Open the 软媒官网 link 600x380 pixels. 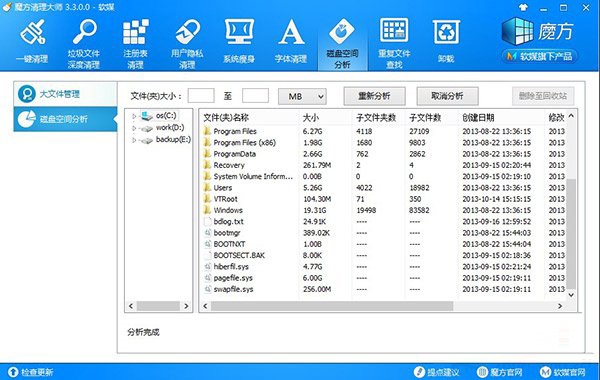tap(563, 372)
